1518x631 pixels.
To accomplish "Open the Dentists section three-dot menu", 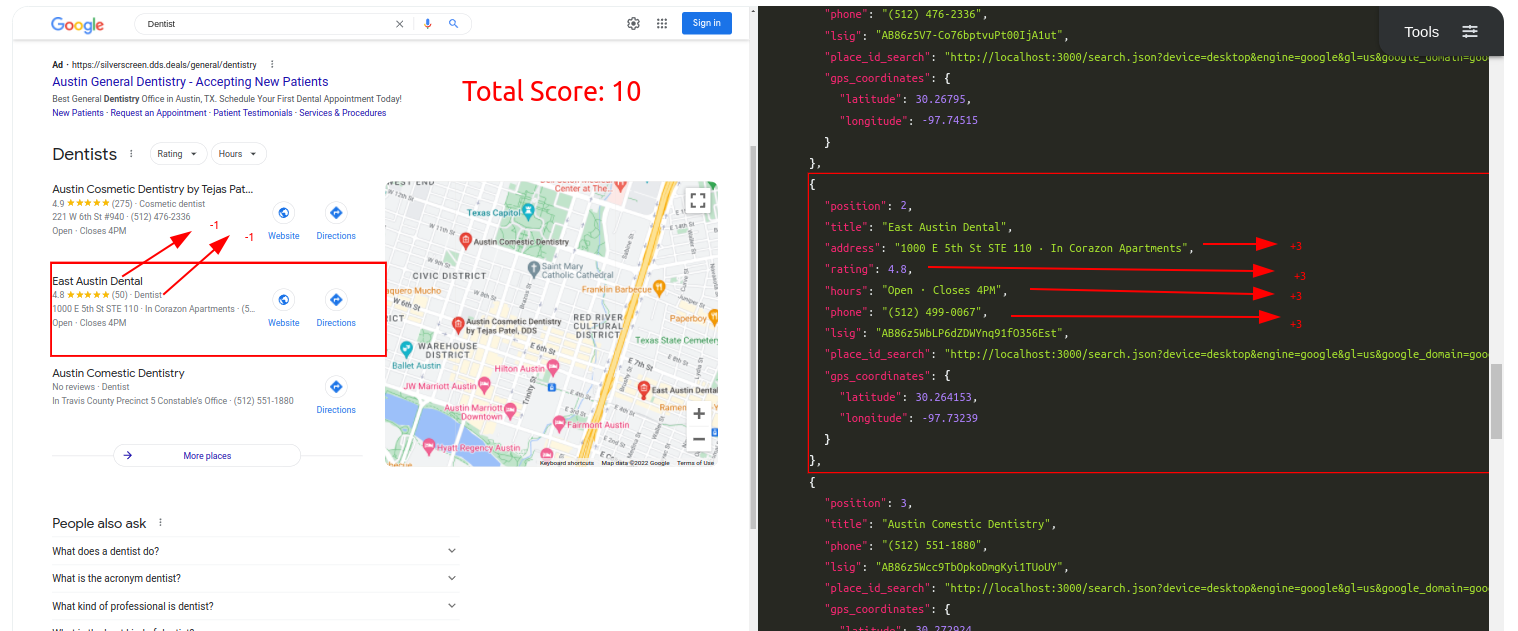I will pyautogui.click(x=131, y=154).
